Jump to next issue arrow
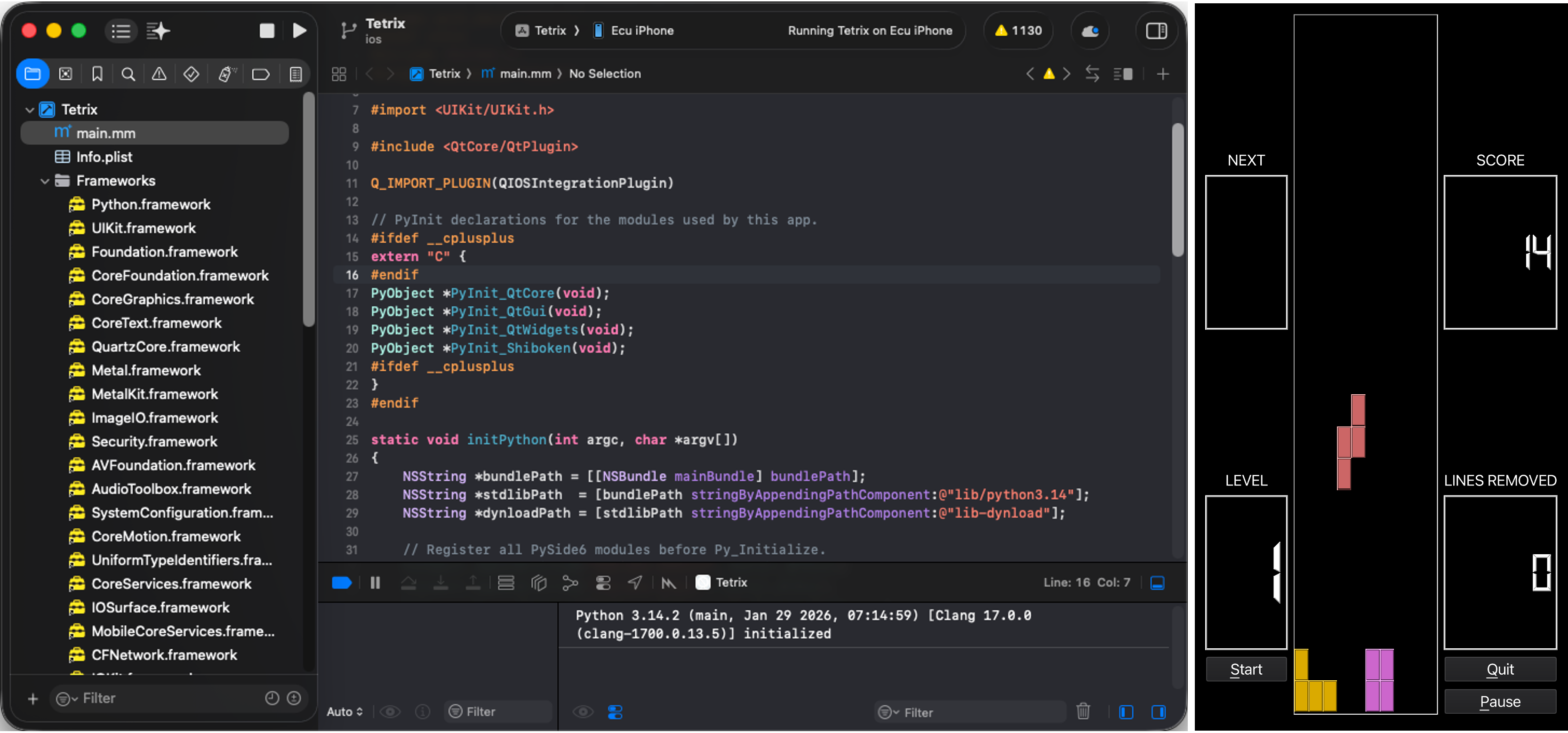Viewport: 1568px width, 733px height. point(1066,74)
